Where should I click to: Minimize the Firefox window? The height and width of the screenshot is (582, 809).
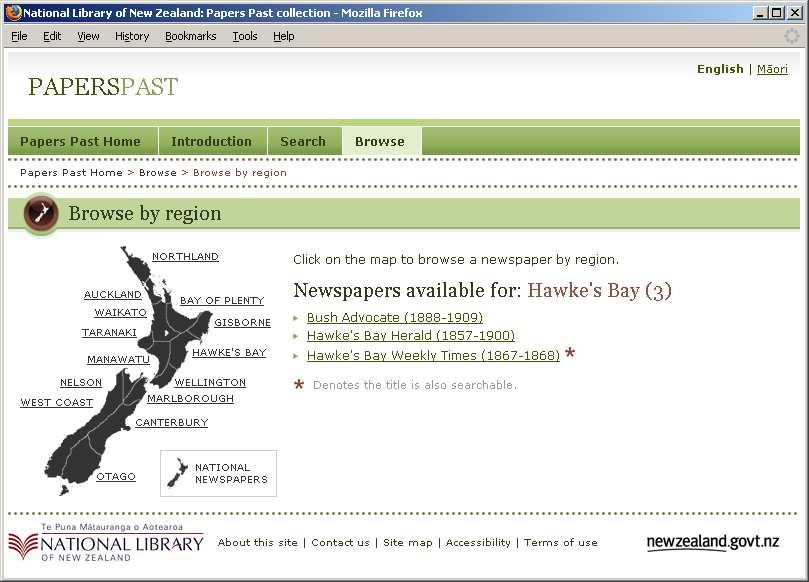[x=759, y=13]
